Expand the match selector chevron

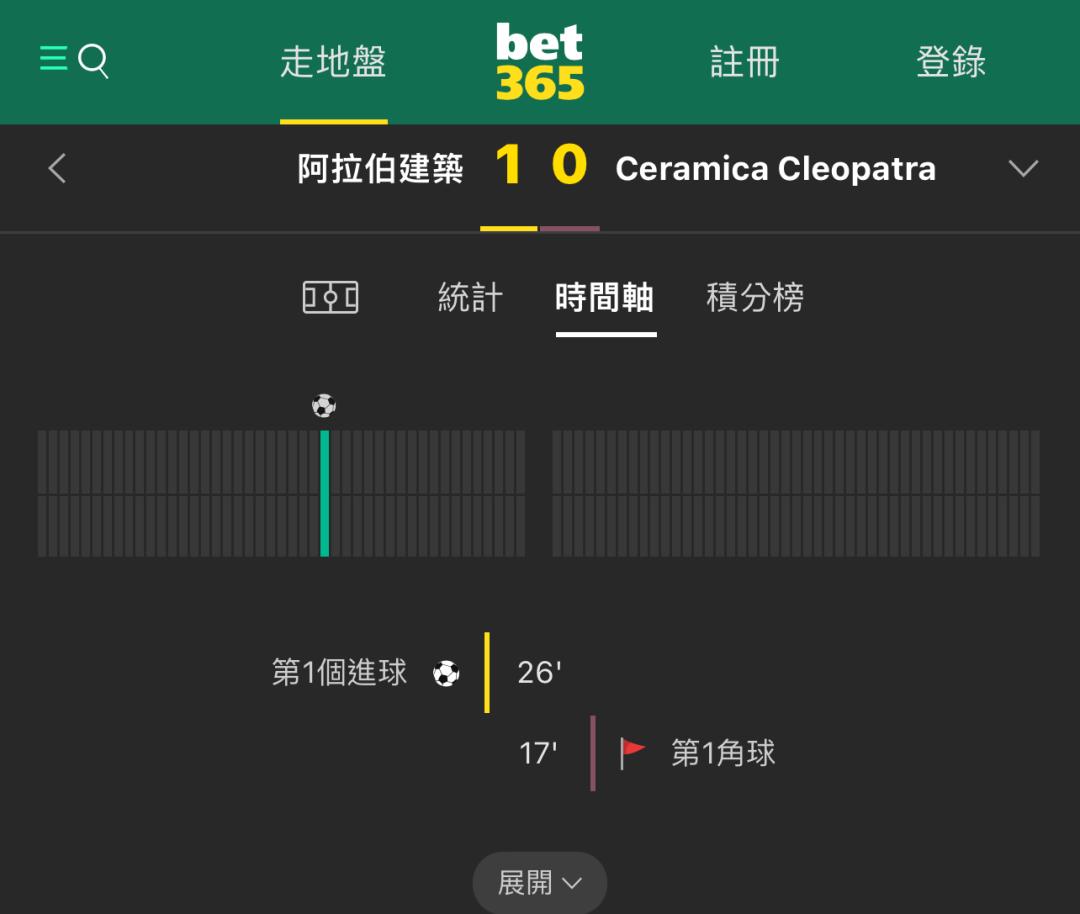coord(1023,168)
